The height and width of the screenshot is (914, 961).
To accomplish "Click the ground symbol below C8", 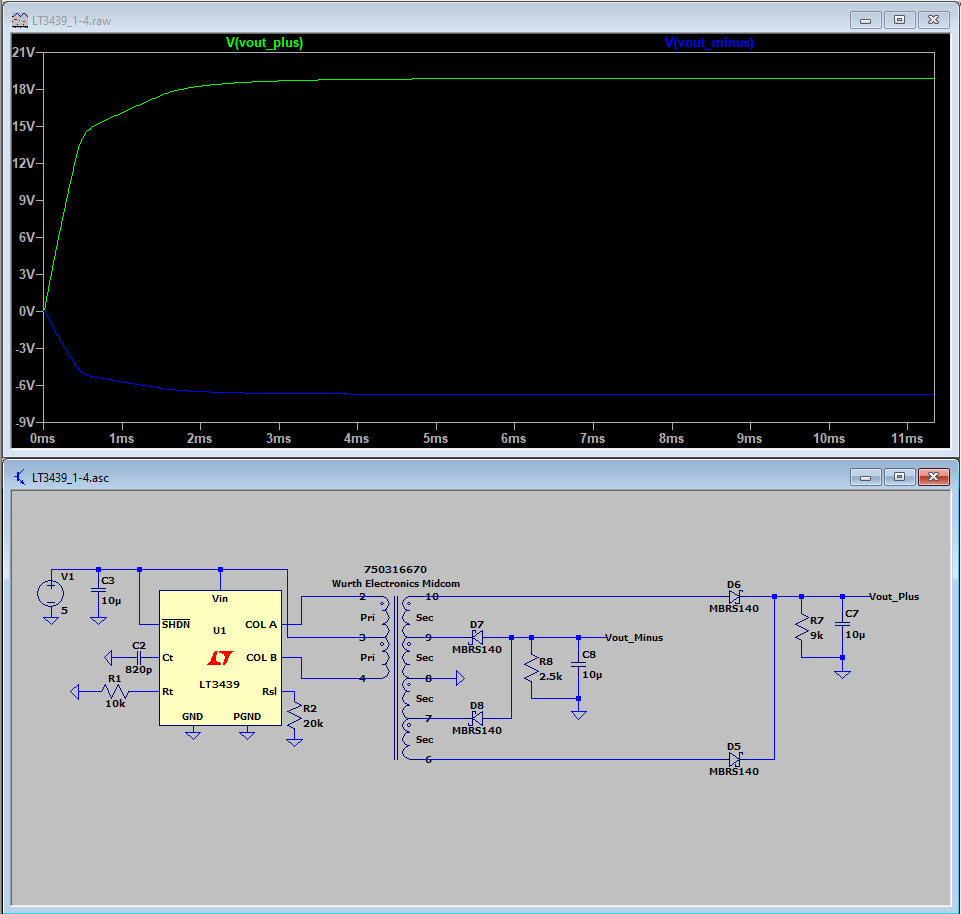I will tap(579, 715).
